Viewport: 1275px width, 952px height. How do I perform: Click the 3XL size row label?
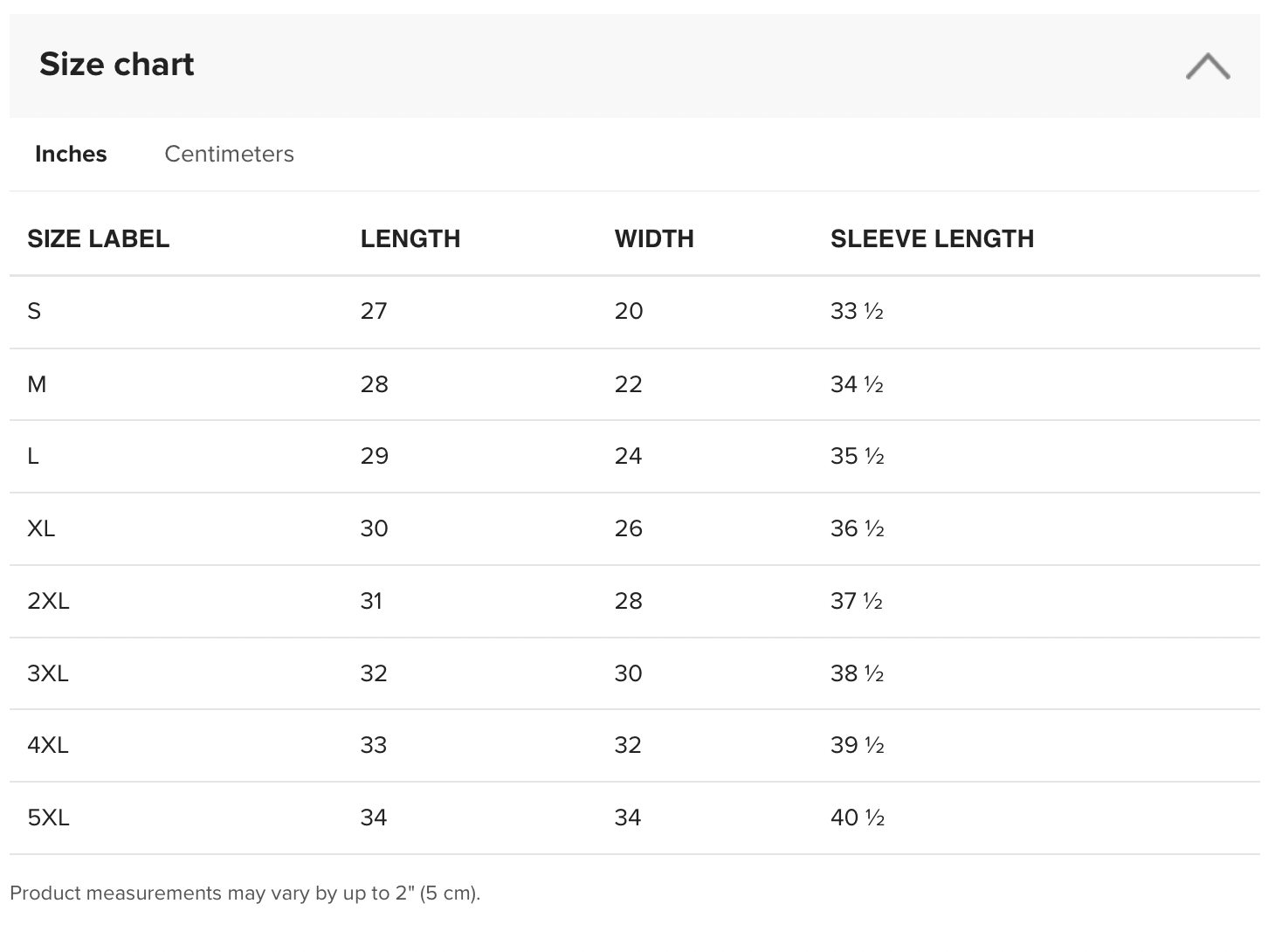[48, 674]
